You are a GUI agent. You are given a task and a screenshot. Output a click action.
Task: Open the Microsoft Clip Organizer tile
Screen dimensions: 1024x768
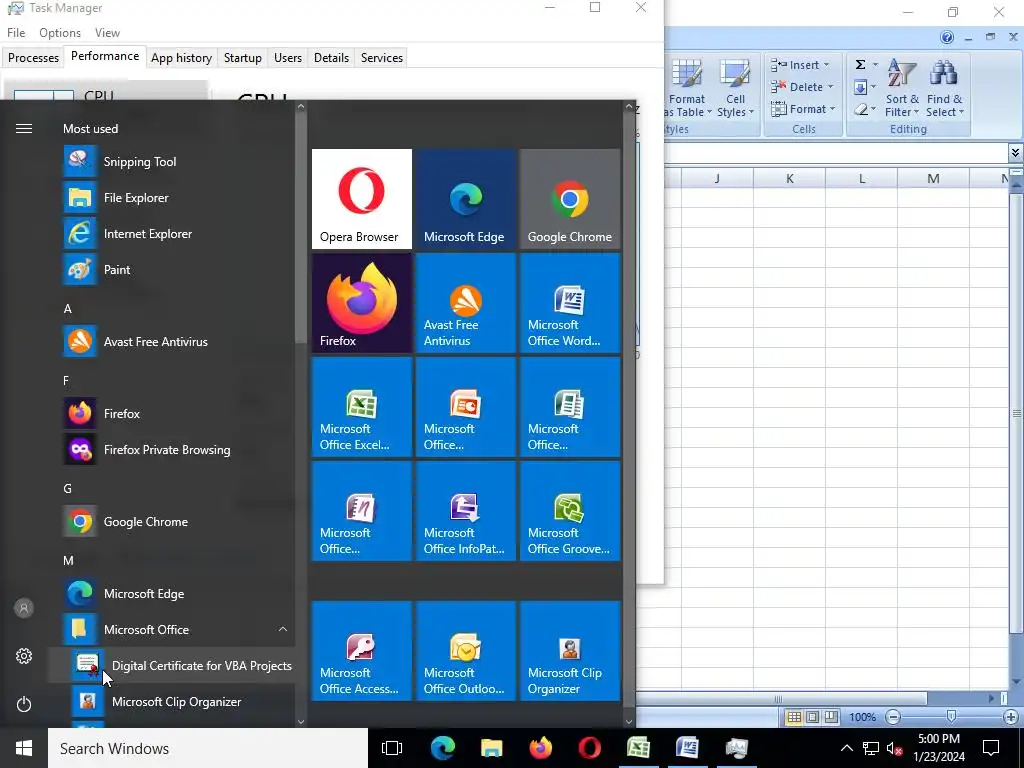[569, 651]
